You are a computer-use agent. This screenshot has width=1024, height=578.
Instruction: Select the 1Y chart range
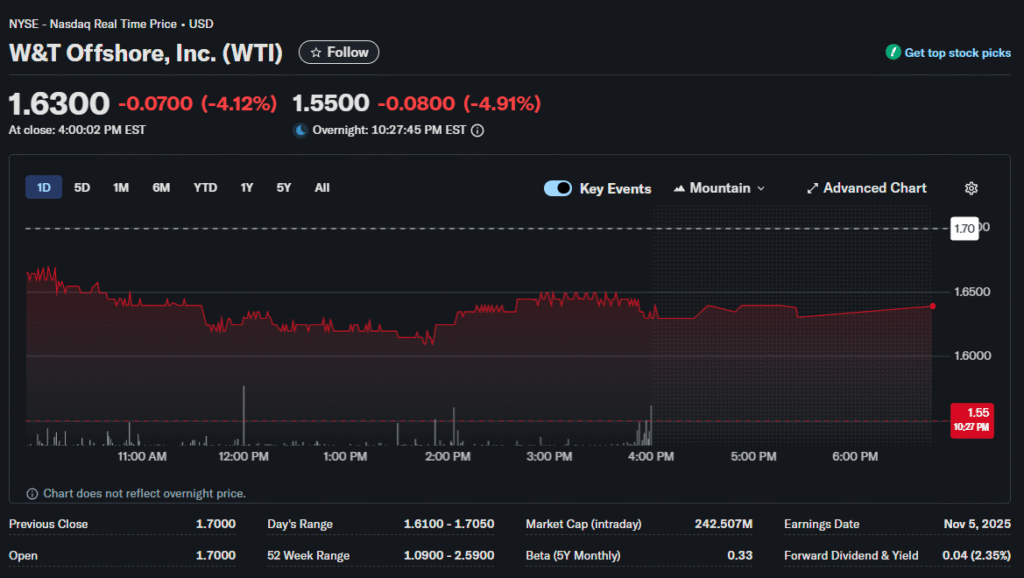pyautogui.click(x=246, y=187)
